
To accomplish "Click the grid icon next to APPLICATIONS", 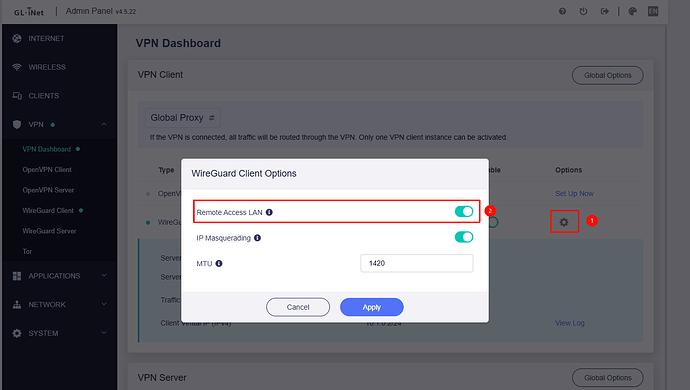I will pos(17,276).
